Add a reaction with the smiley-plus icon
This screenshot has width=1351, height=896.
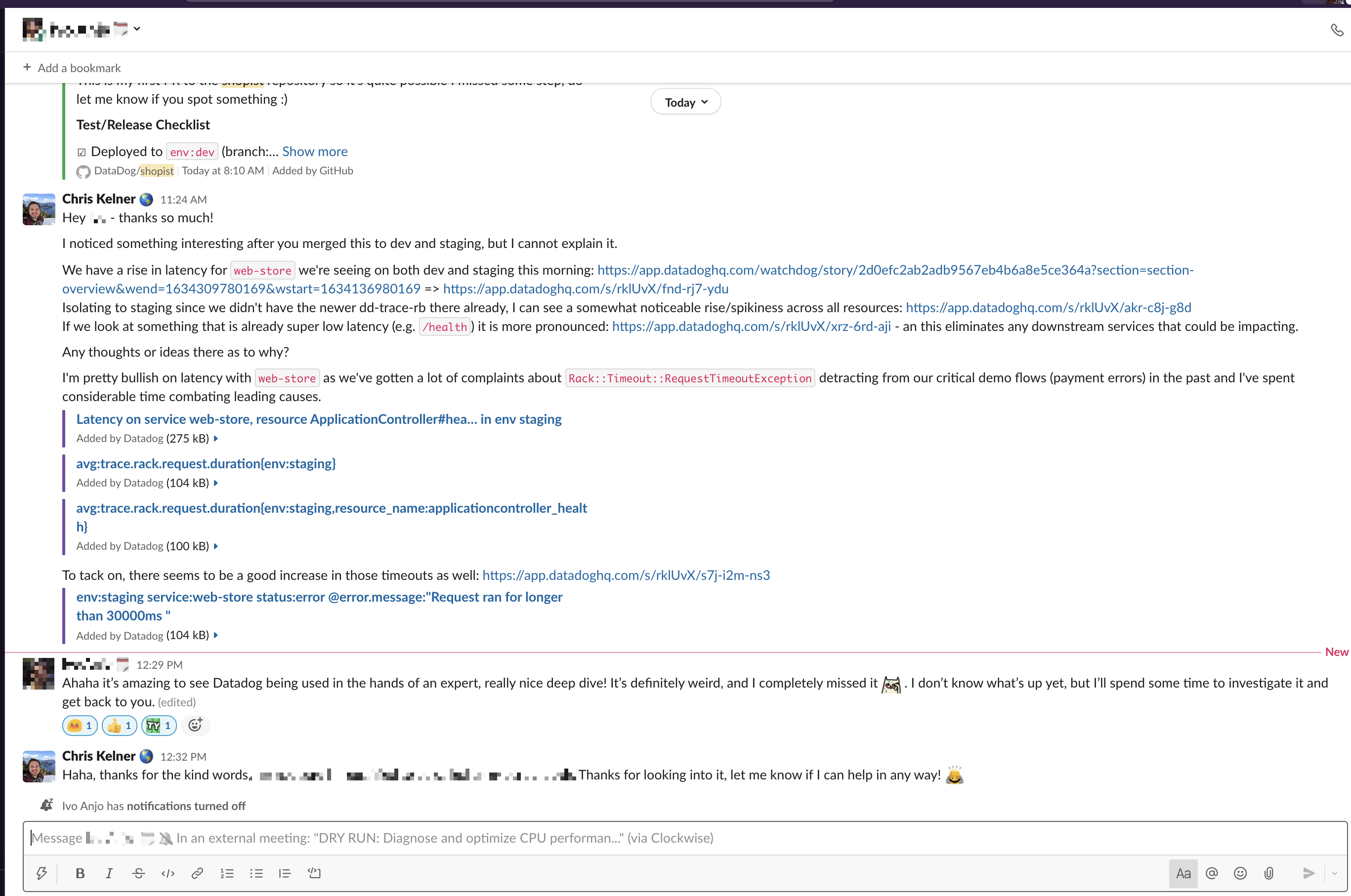196,725
